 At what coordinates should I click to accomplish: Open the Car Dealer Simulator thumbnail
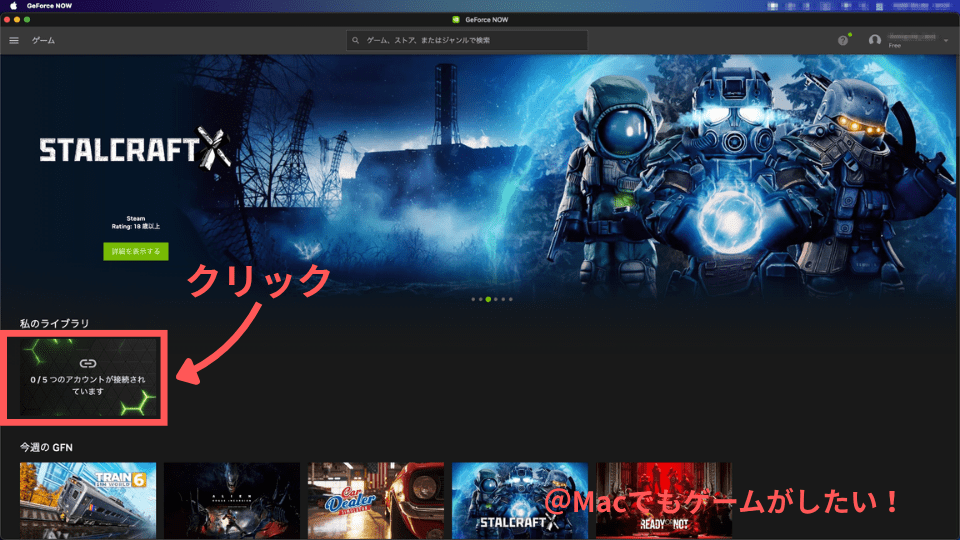coord(375,500)
